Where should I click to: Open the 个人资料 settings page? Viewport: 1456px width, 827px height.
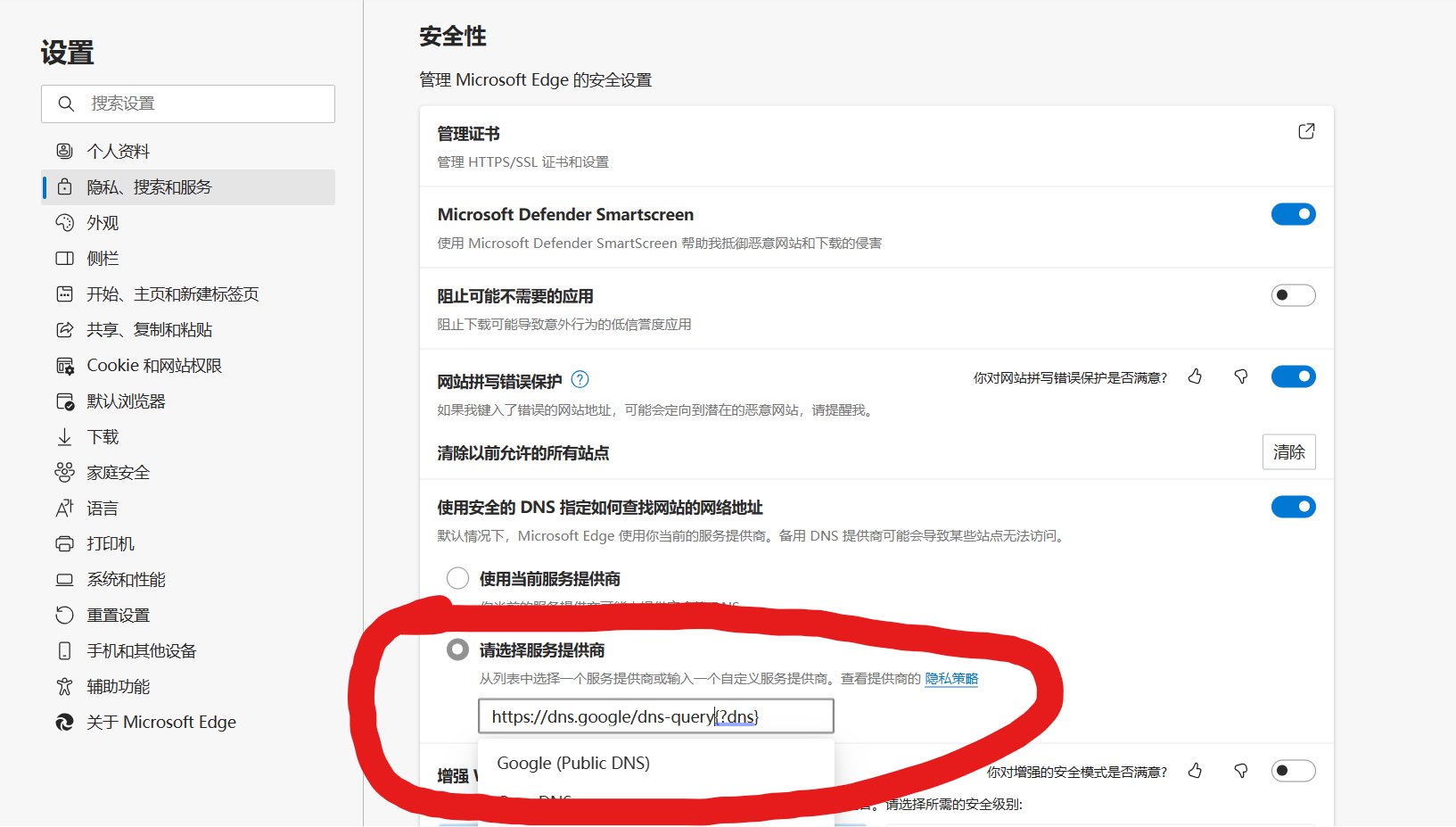point(188,151)
